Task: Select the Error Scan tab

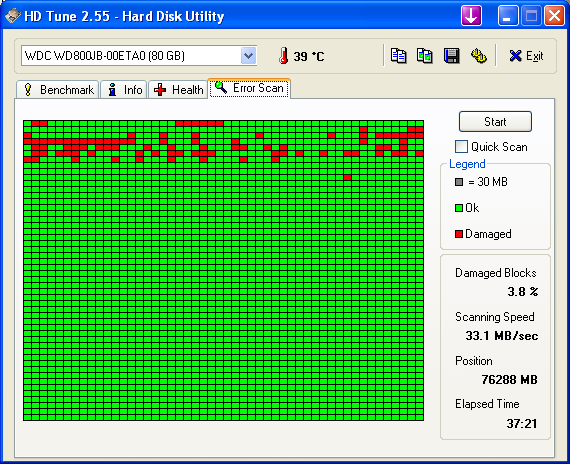Action: (249, 88)
